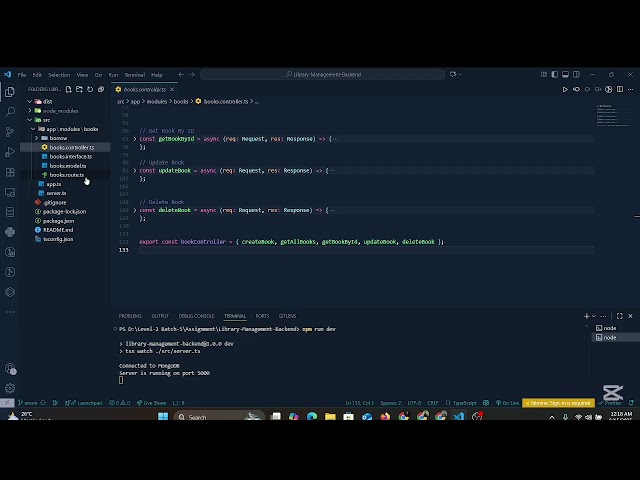Screen dimensions: 640x480
Task: Run the code with play icon
Action: (x=565, y=89)
